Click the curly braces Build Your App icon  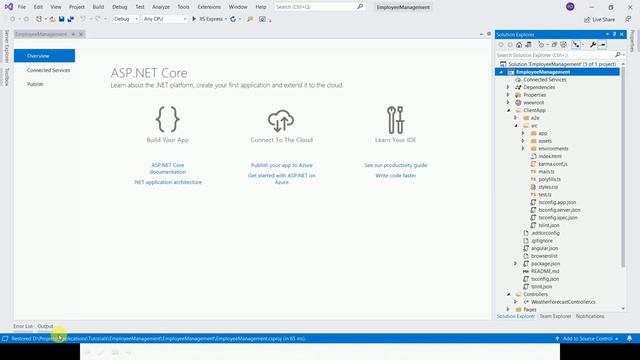point(167,119)
